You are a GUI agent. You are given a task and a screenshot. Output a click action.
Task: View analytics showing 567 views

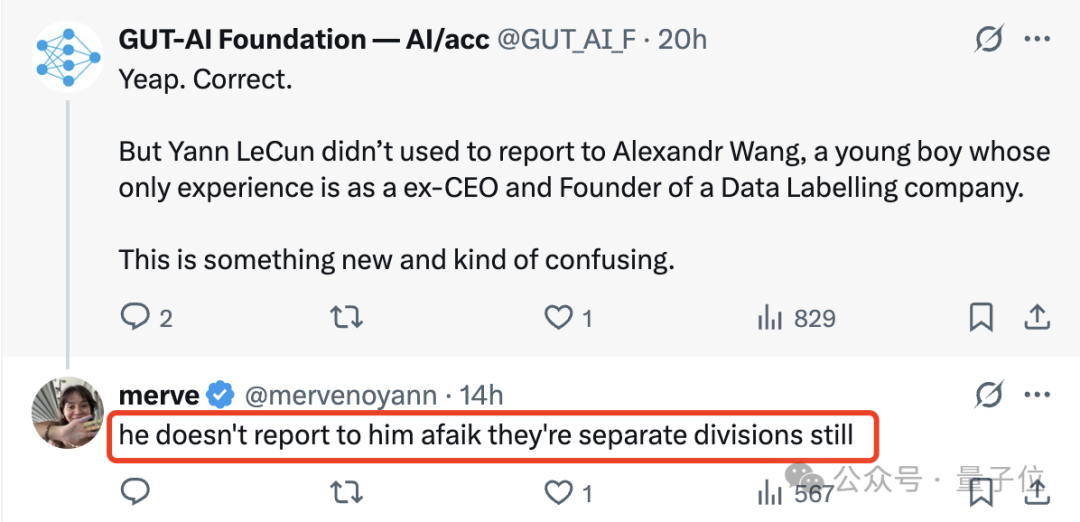[796, 493]
